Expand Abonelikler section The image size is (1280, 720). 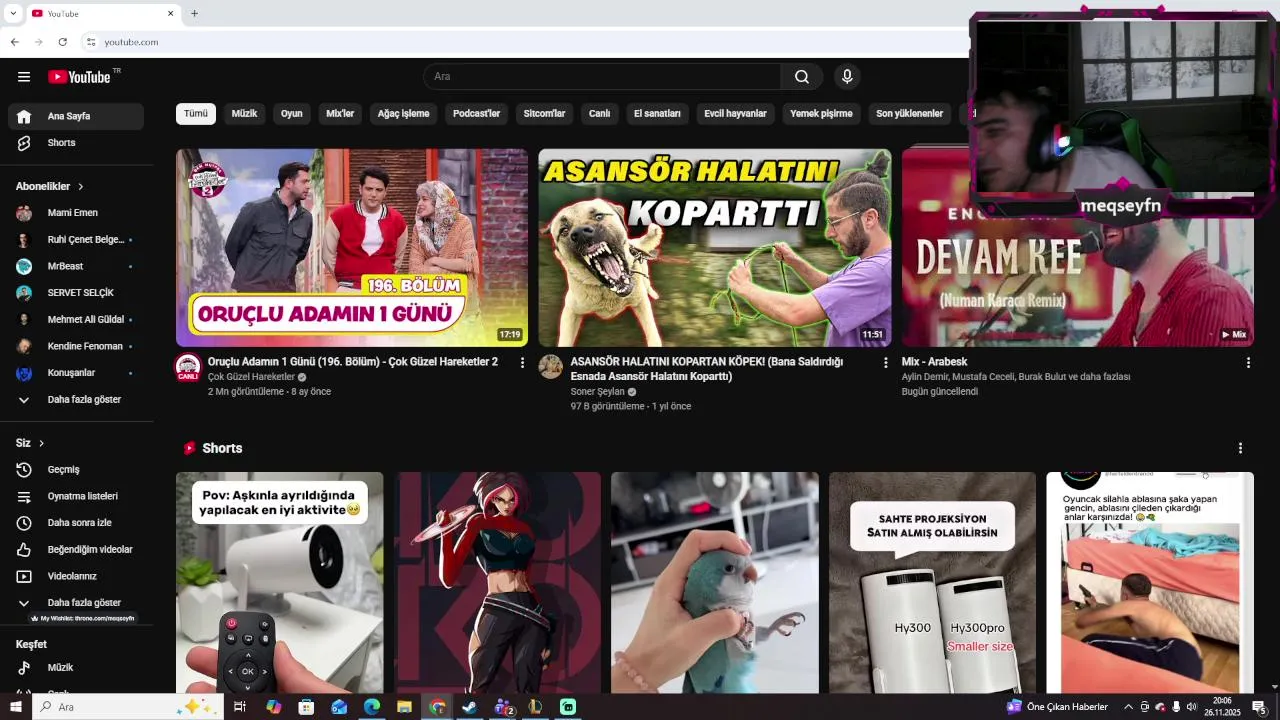click(50, 186)
